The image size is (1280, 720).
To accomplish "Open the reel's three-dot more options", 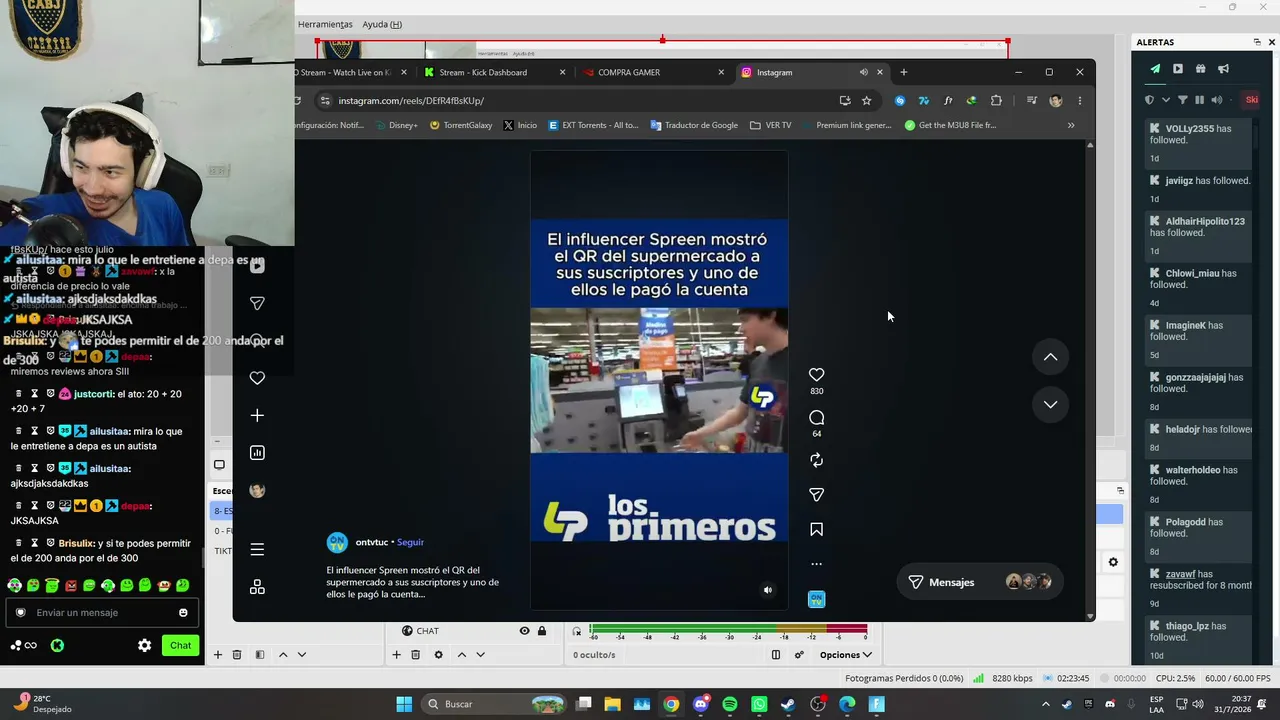I will (x=816, y=564).
